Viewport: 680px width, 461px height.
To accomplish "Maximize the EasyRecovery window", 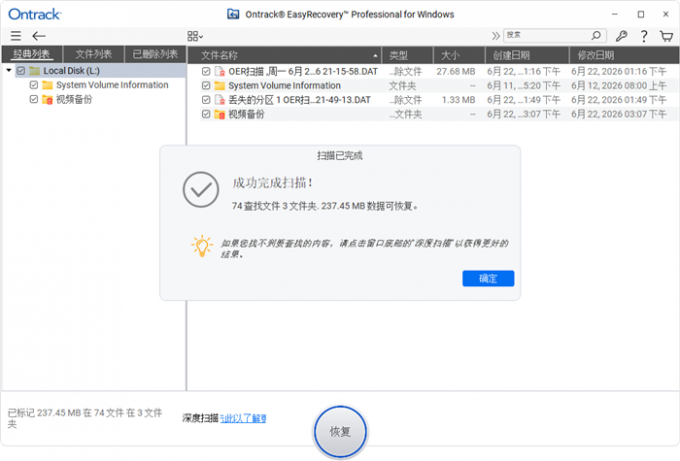I will [x=641, y=14].
